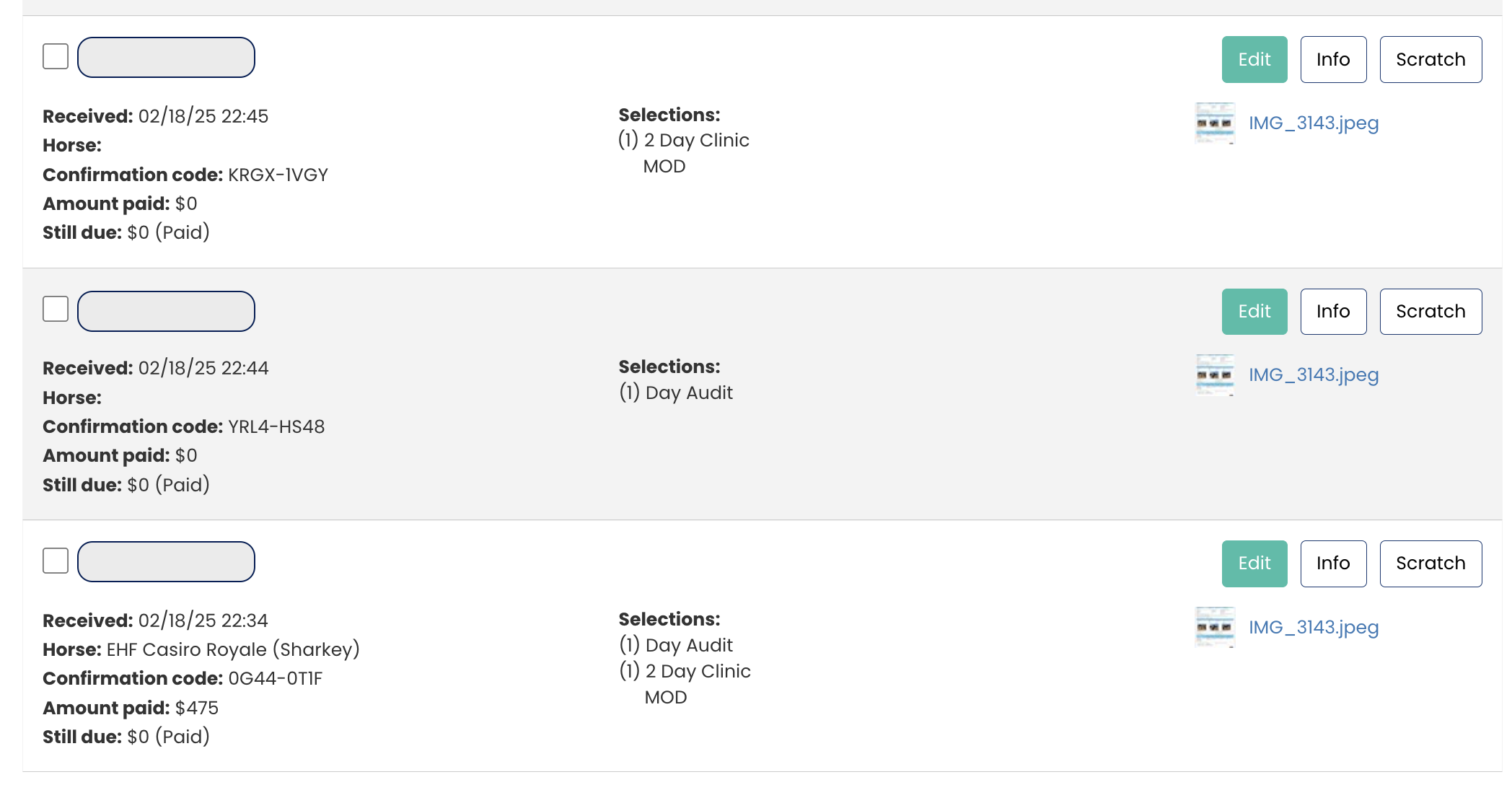
Task: Click the image thumbnail in the 22:44 entry
Action: coord(1215,375)
